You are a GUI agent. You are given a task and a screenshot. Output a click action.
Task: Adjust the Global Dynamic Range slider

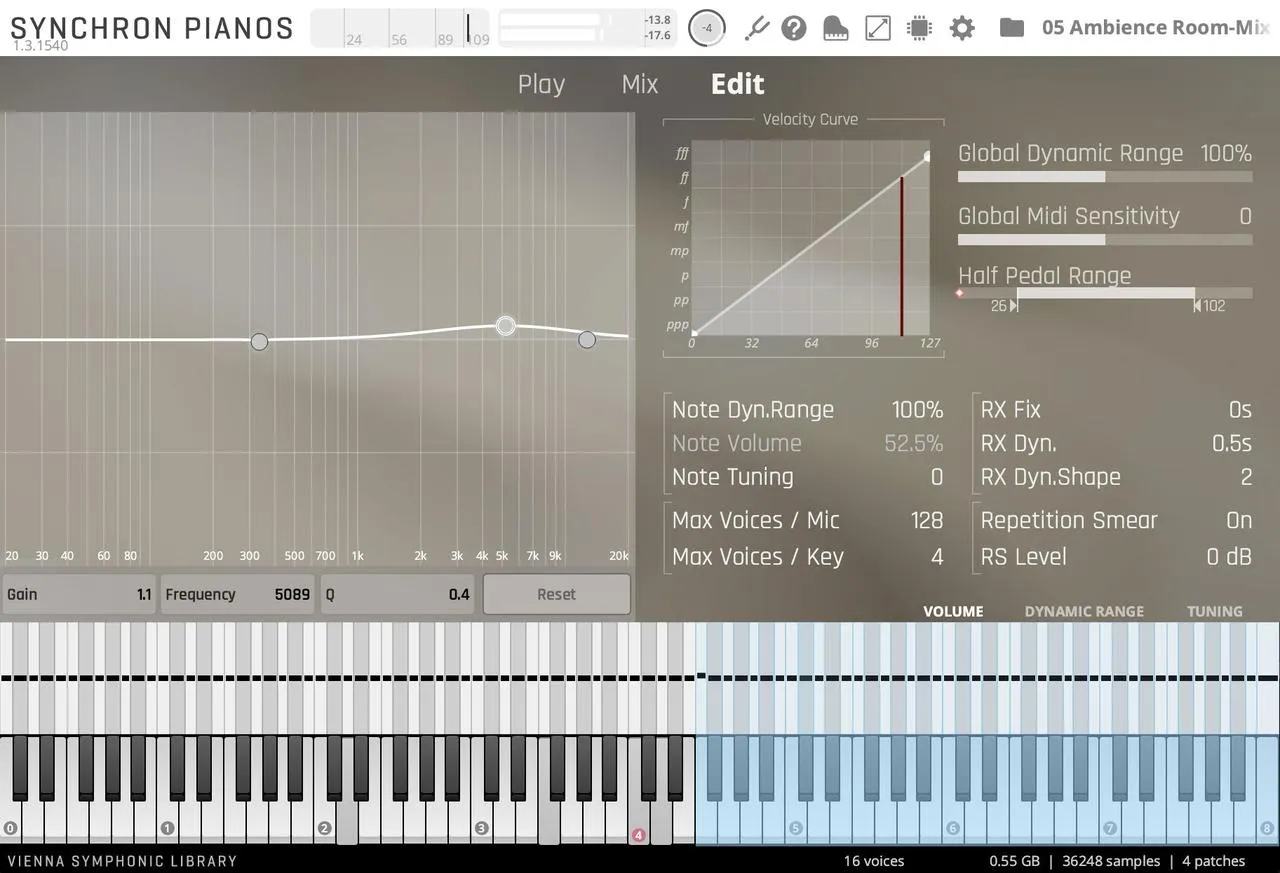[x=1105, y=177]
